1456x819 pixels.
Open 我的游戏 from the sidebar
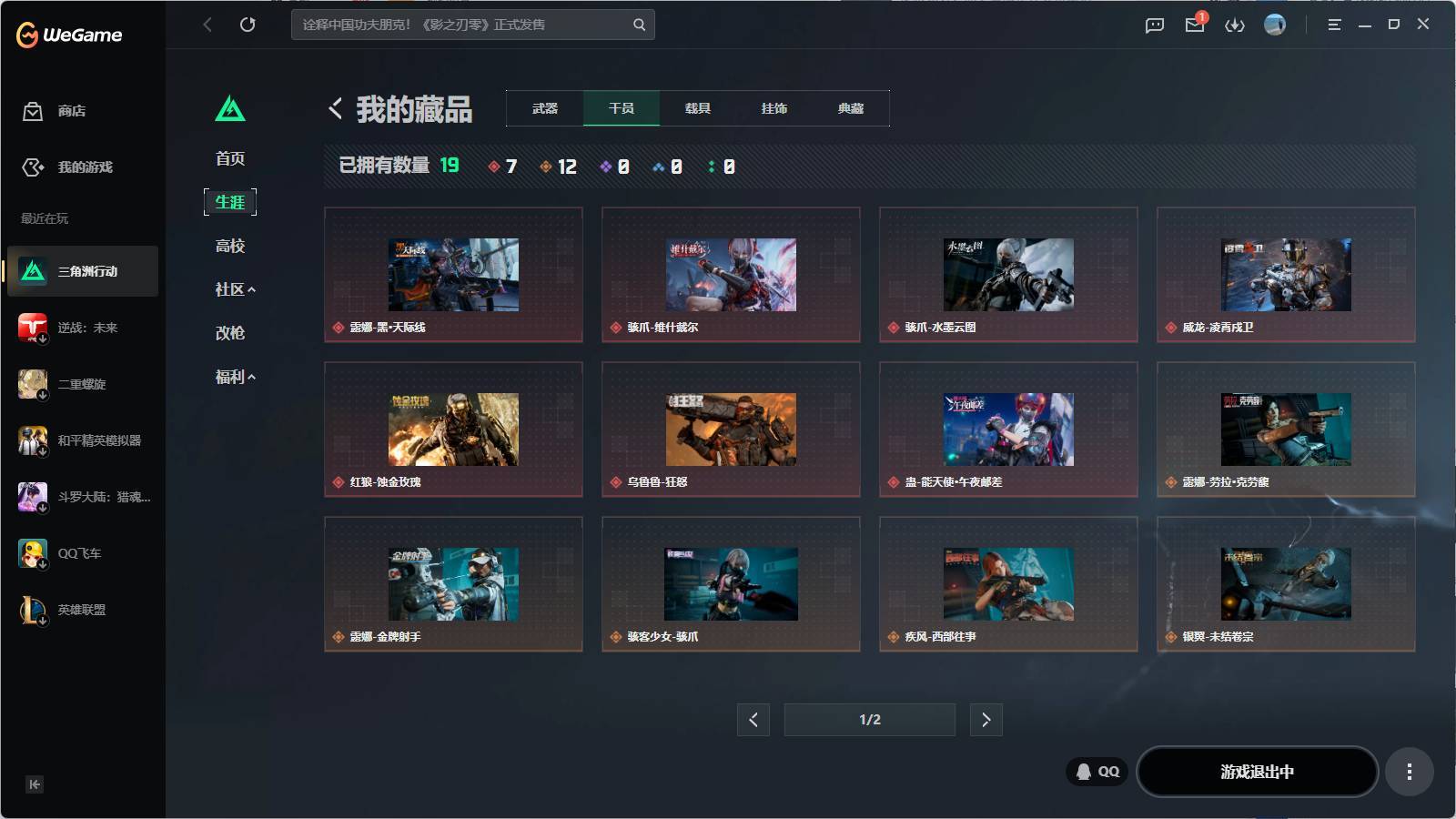(x=67, y=167)
